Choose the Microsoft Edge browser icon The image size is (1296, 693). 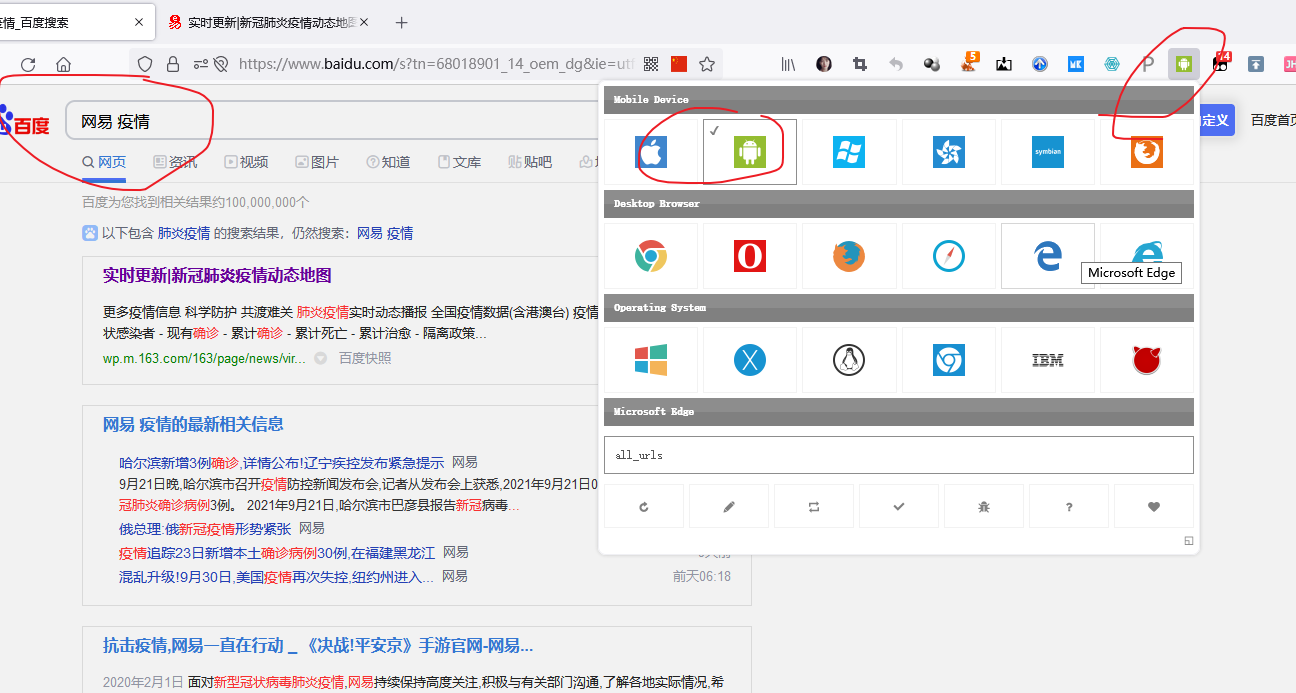coord(1048,256)
